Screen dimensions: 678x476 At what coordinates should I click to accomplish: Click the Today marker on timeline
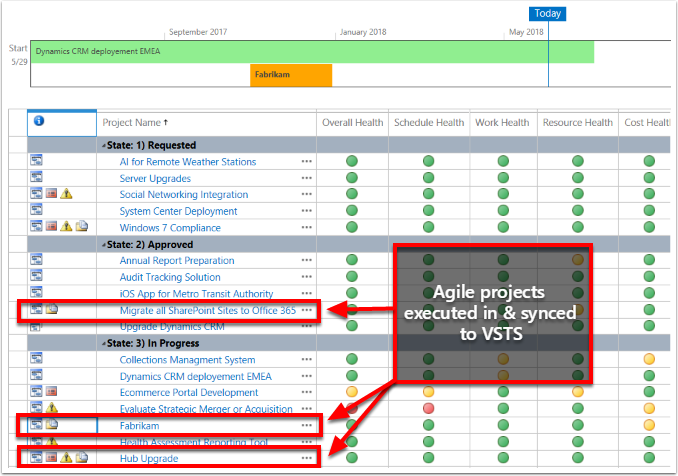(547, 14)
